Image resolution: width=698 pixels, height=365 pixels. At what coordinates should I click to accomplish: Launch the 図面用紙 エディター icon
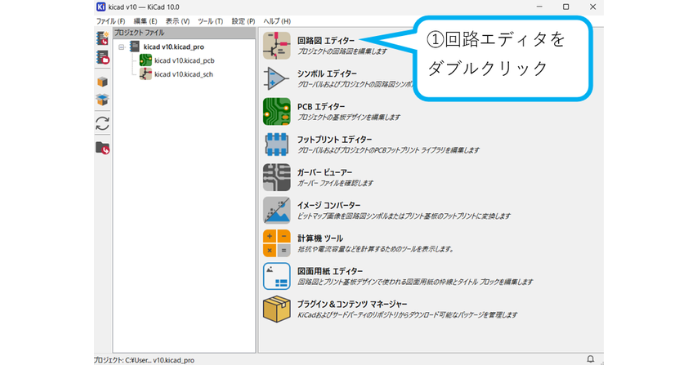(276, 276)
